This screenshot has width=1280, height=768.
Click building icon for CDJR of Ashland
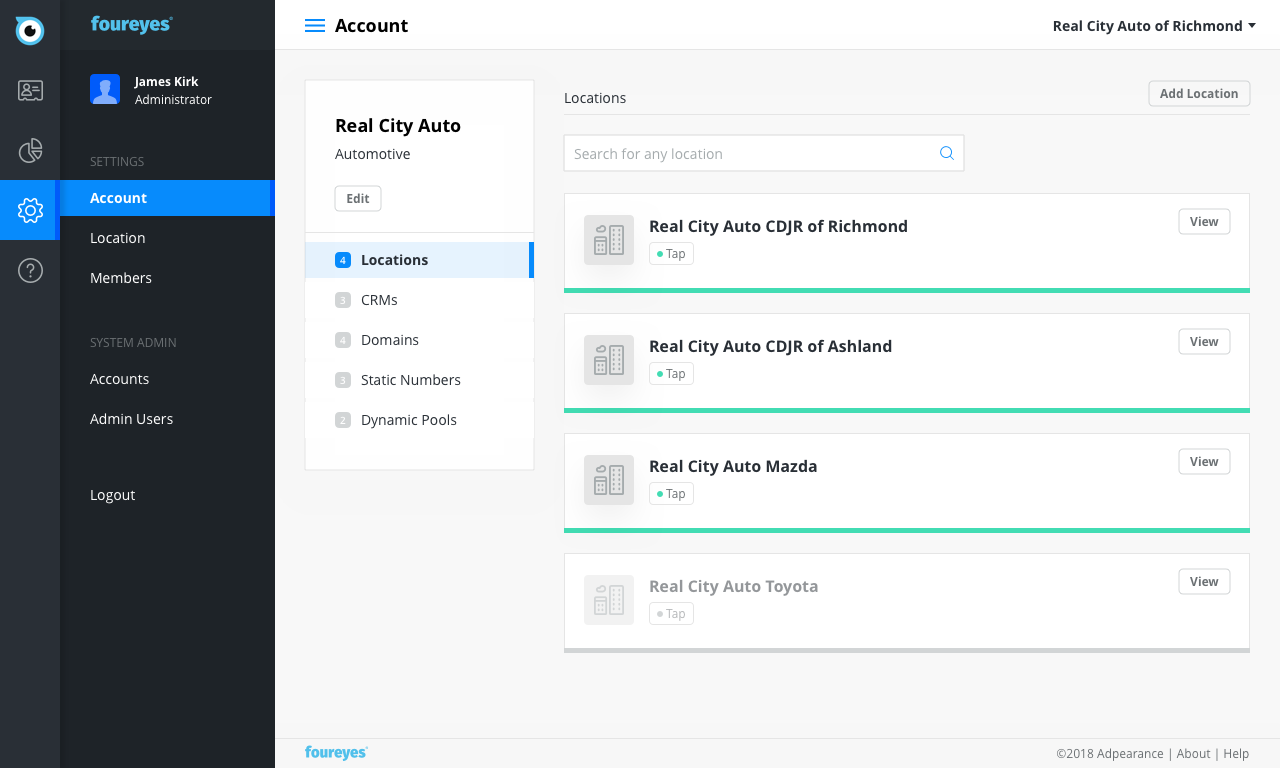click(609, 360)
